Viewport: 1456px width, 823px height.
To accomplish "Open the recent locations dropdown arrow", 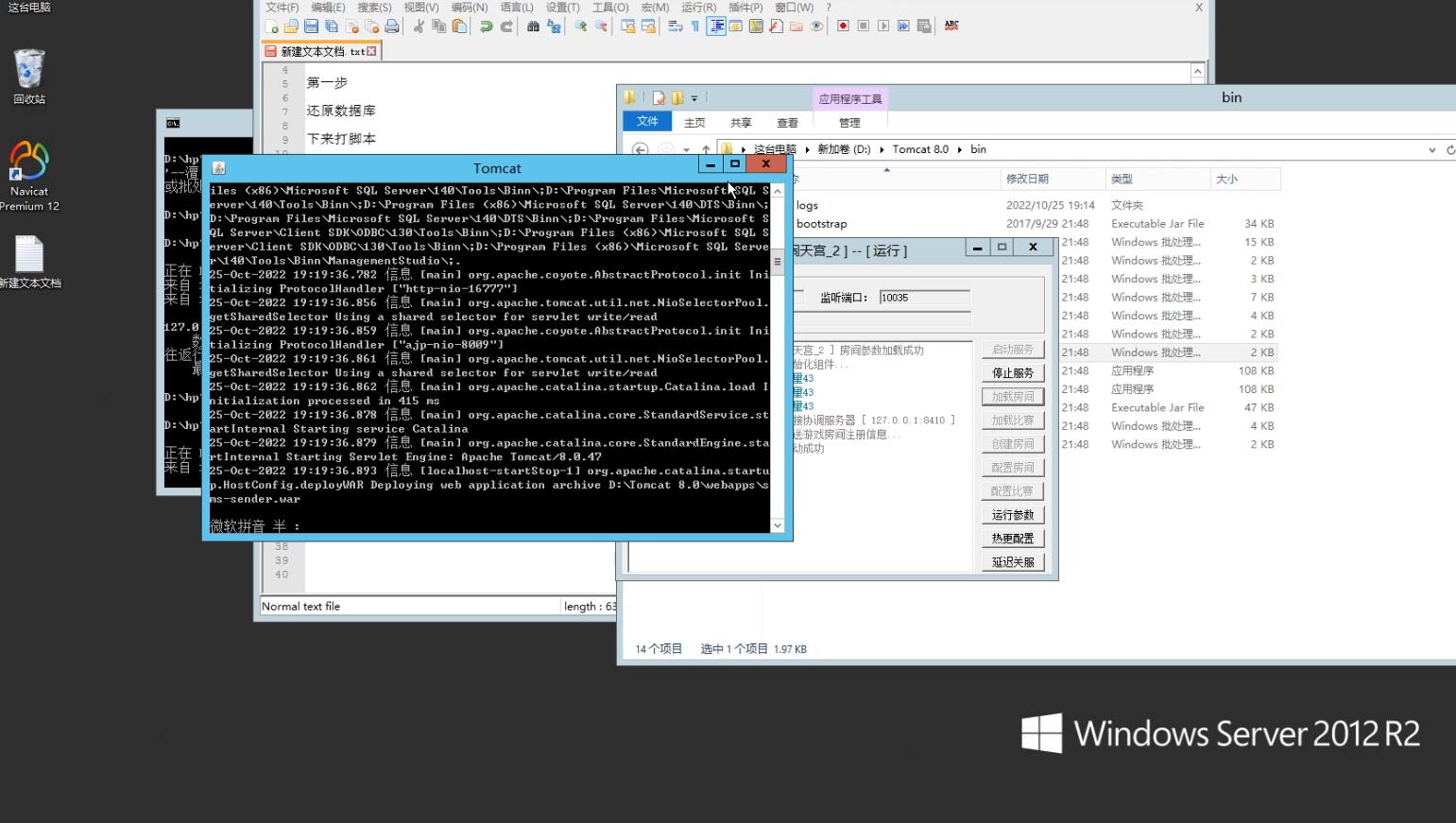I will 686,149.
